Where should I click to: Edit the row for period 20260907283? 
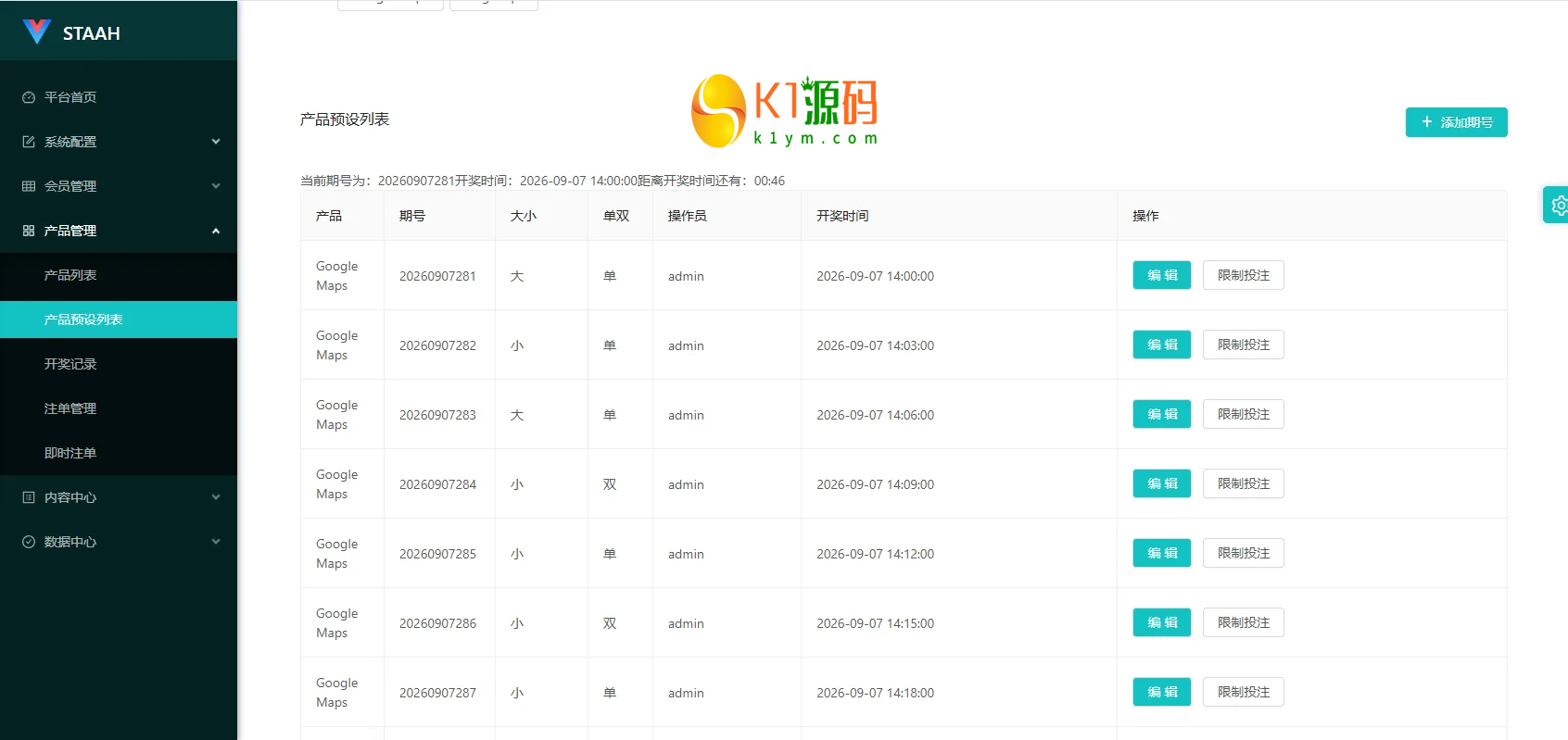(x=1162, y=414)
